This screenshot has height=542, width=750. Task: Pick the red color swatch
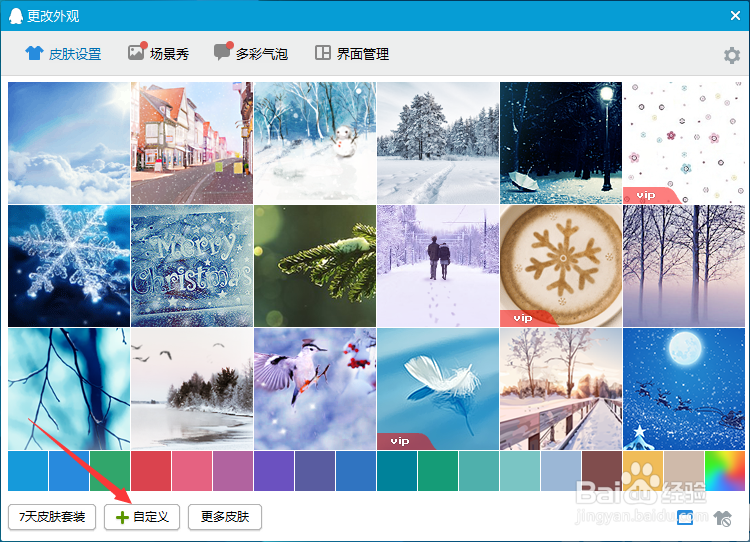coord(151,471)
